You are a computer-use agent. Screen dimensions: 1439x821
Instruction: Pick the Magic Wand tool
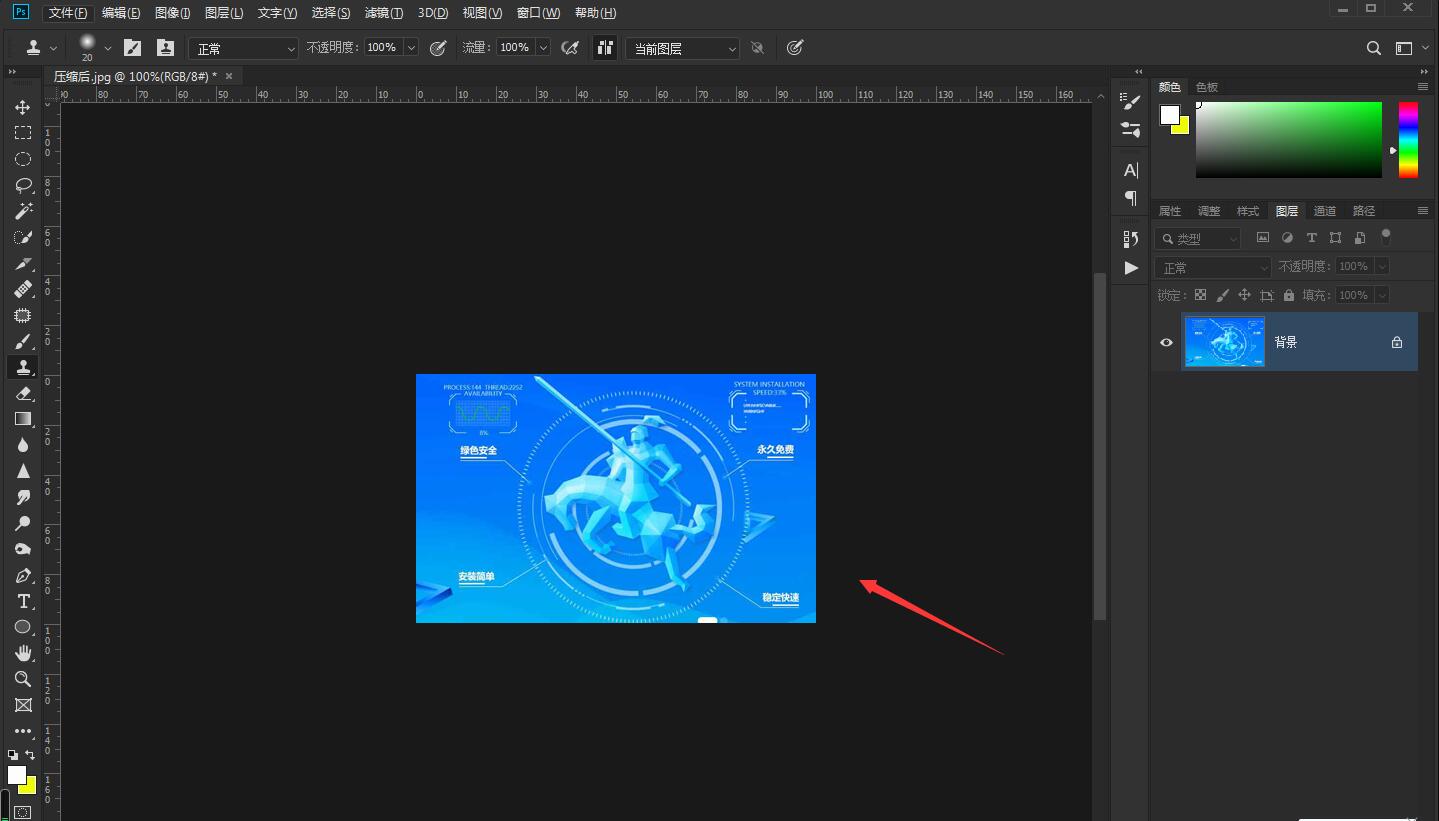click(22, 211)
